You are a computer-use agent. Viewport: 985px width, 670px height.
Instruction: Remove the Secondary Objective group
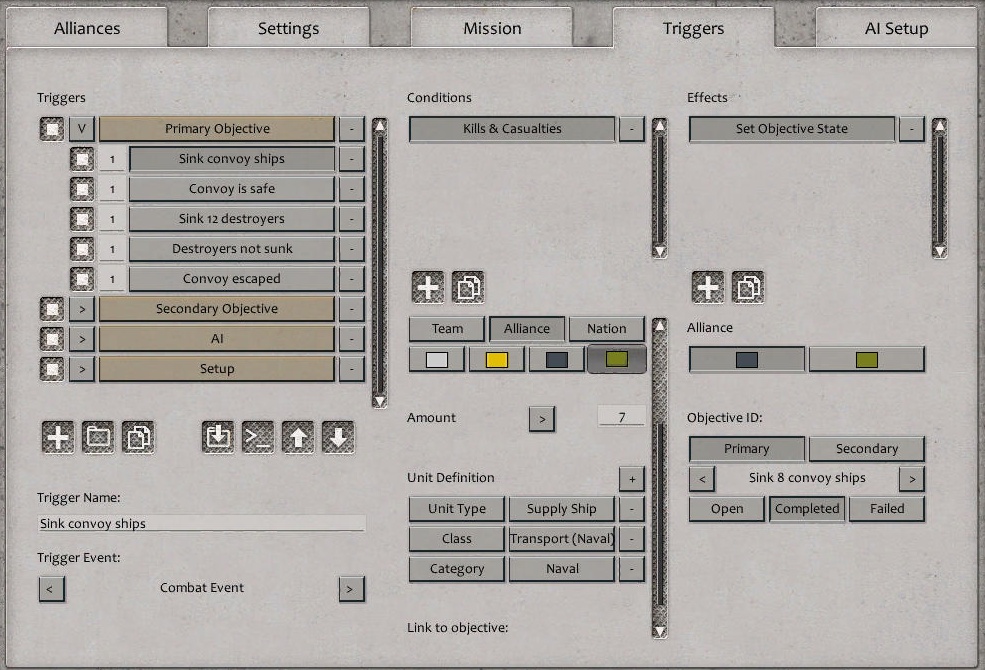[x=352, y=309]
